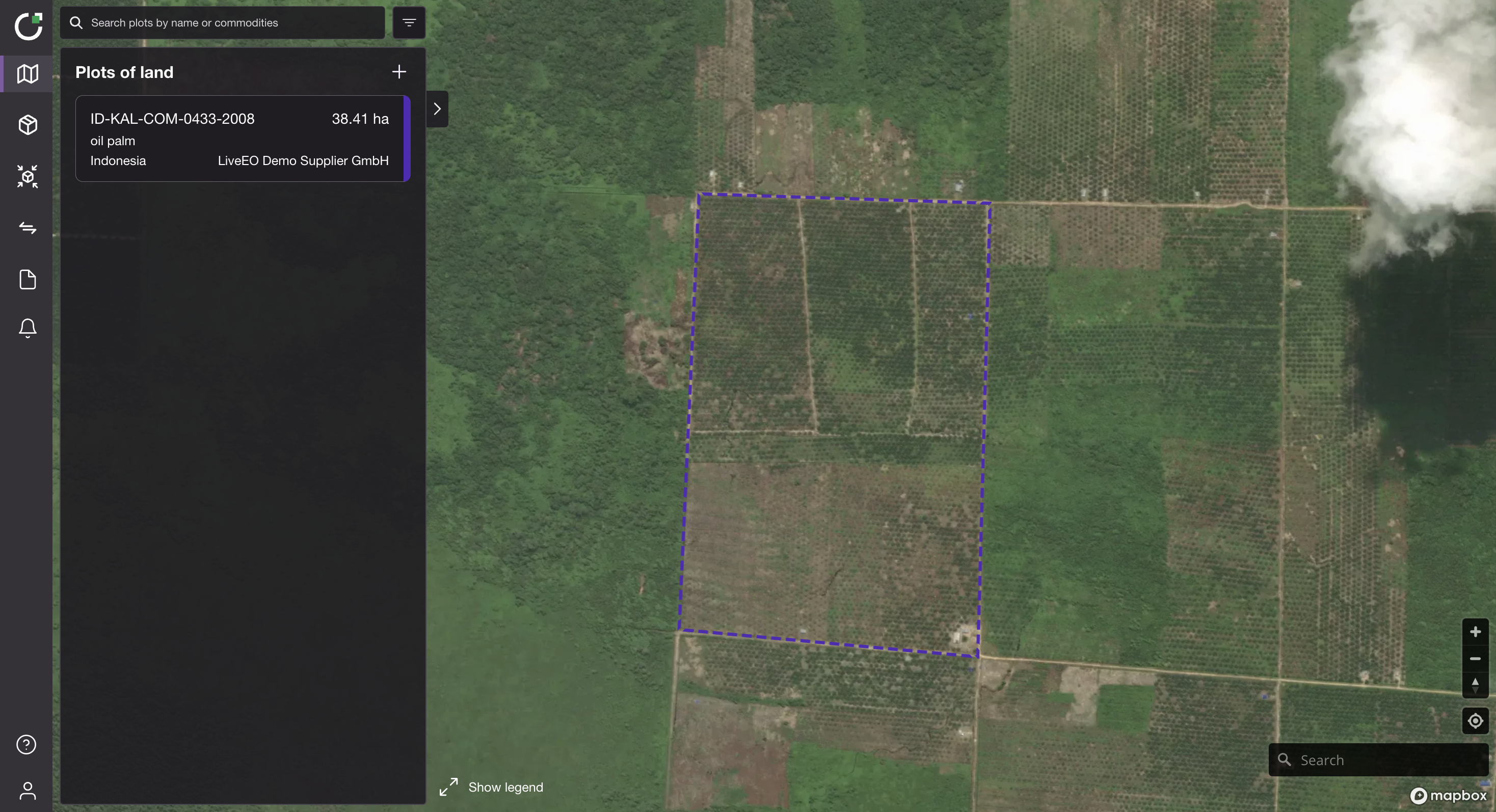Click search plots by name field

pyautogui.click(x=232, y=22)
